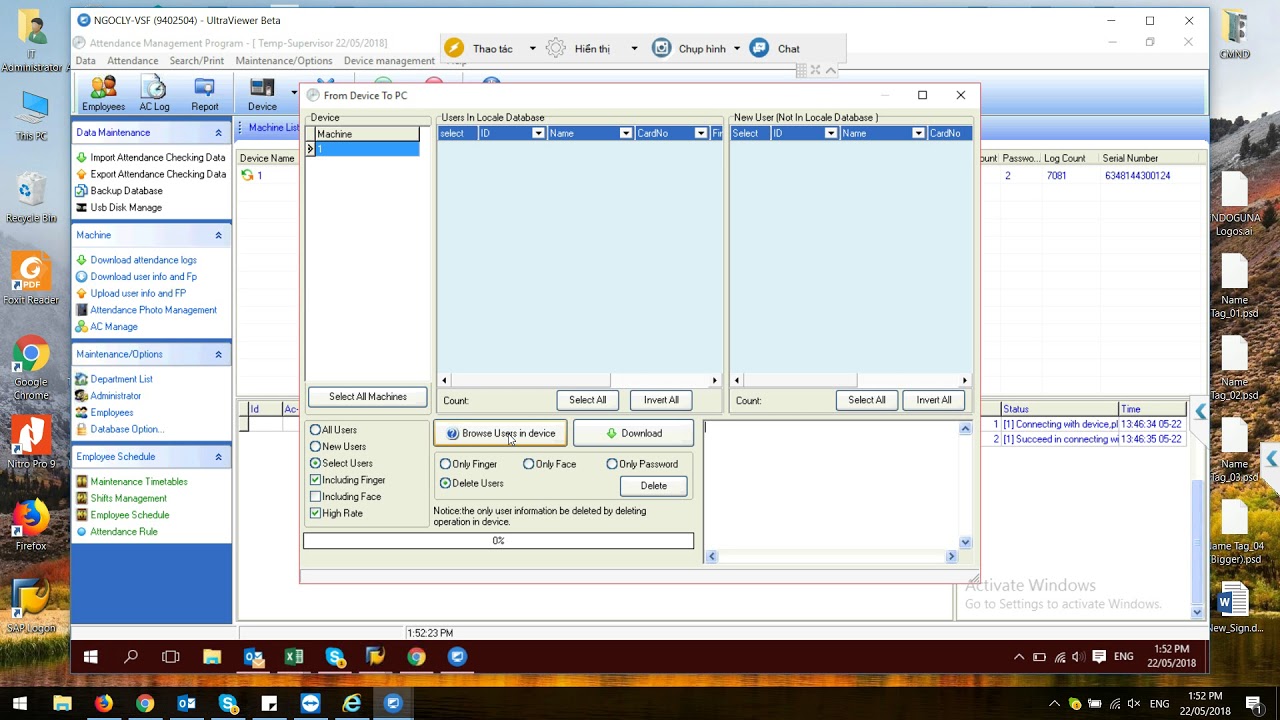
Task: Click Browse Users in device button
Action: pos(500,433)
